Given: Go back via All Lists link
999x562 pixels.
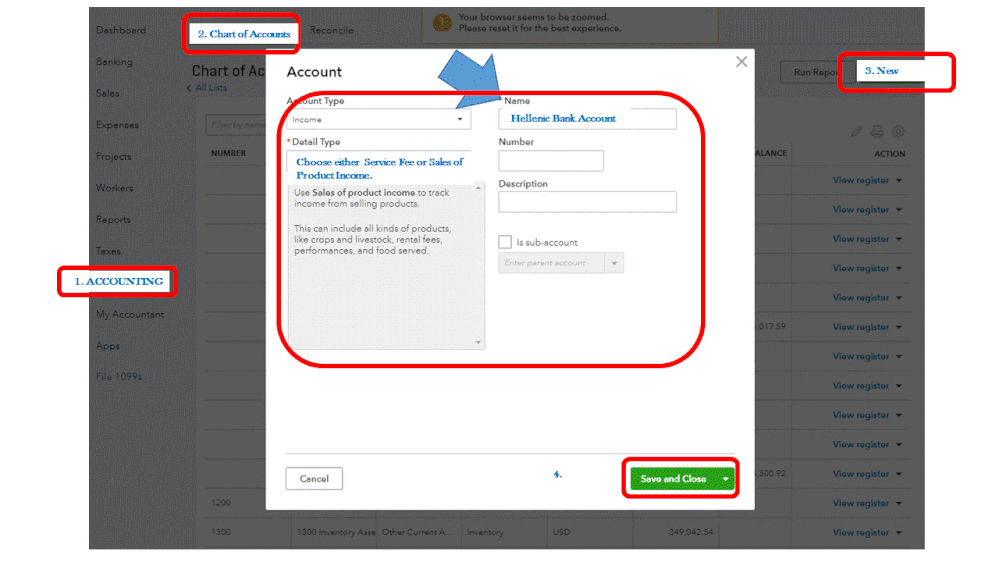Looking at the screenshot, I should click(x=206, y=88).
